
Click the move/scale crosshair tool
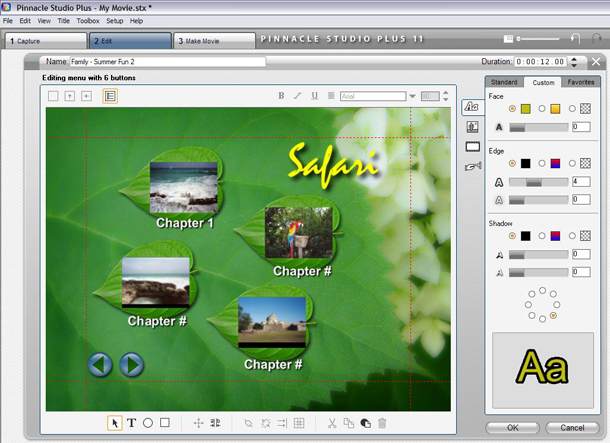(x=198, y=423)
